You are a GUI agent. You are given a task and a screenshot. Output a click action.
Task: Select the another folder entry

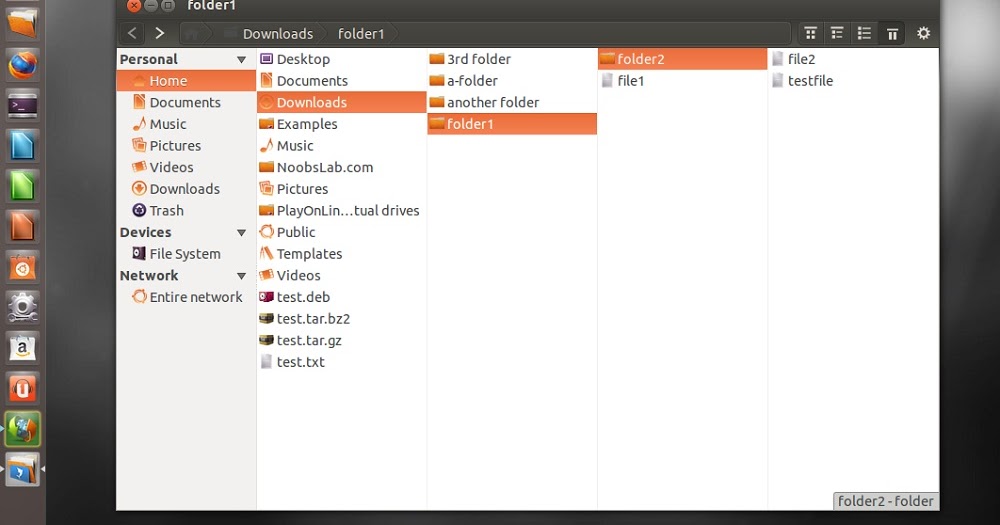coord(512,103)
